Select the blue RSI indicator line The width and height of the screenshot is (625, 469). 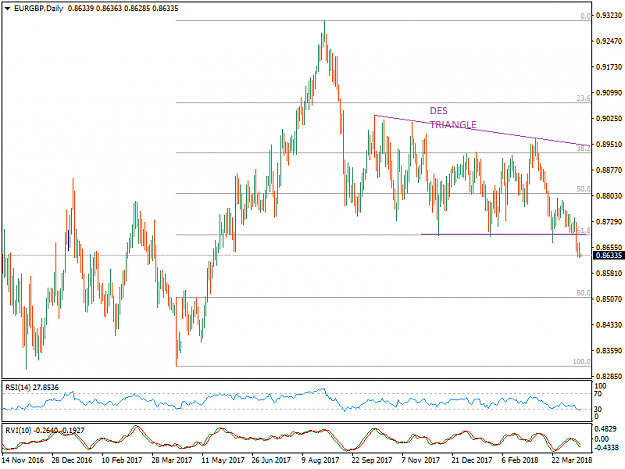coord(291,398)
